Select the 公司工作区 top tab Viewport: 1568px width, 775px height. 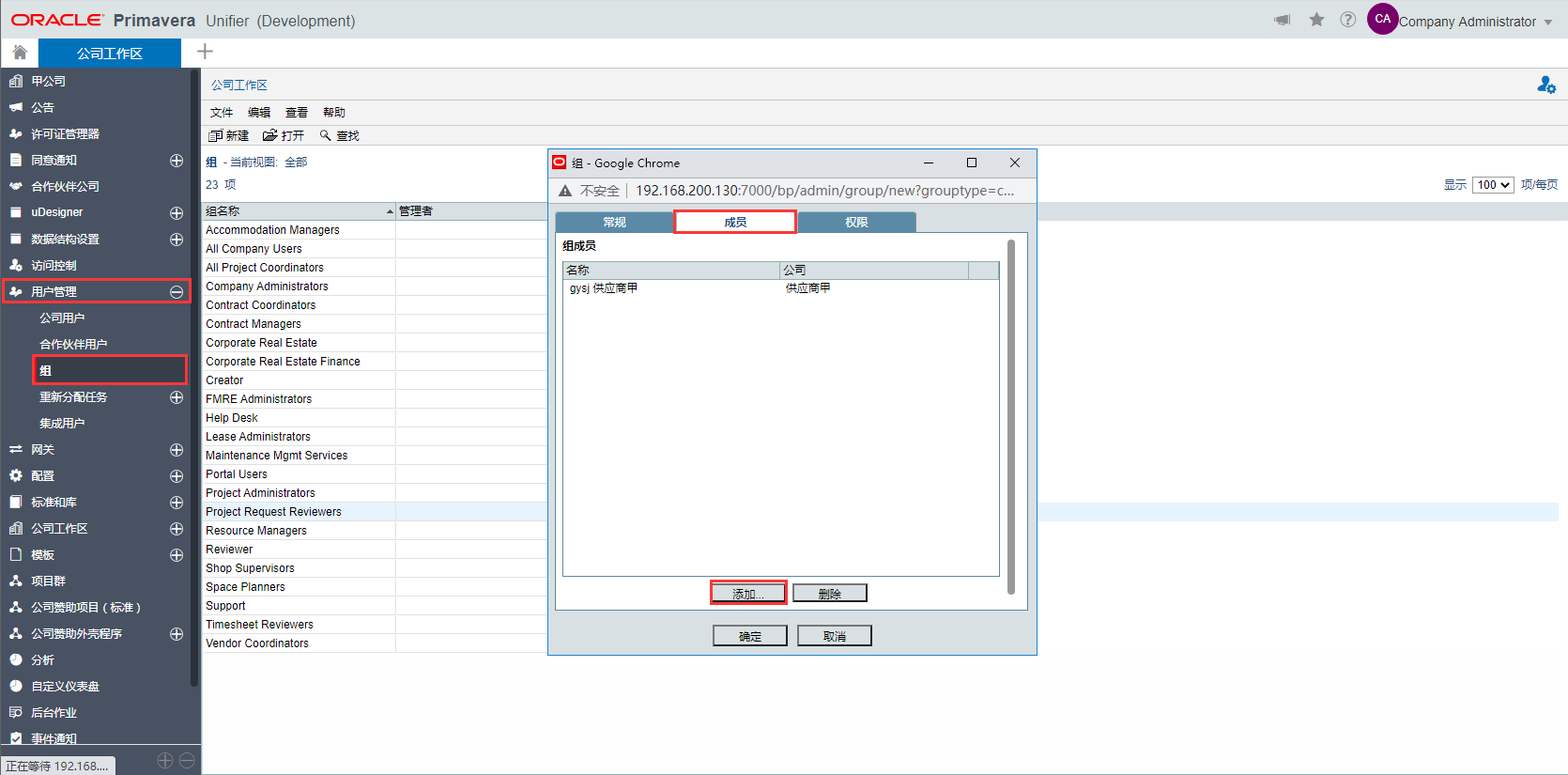(110, 54)
